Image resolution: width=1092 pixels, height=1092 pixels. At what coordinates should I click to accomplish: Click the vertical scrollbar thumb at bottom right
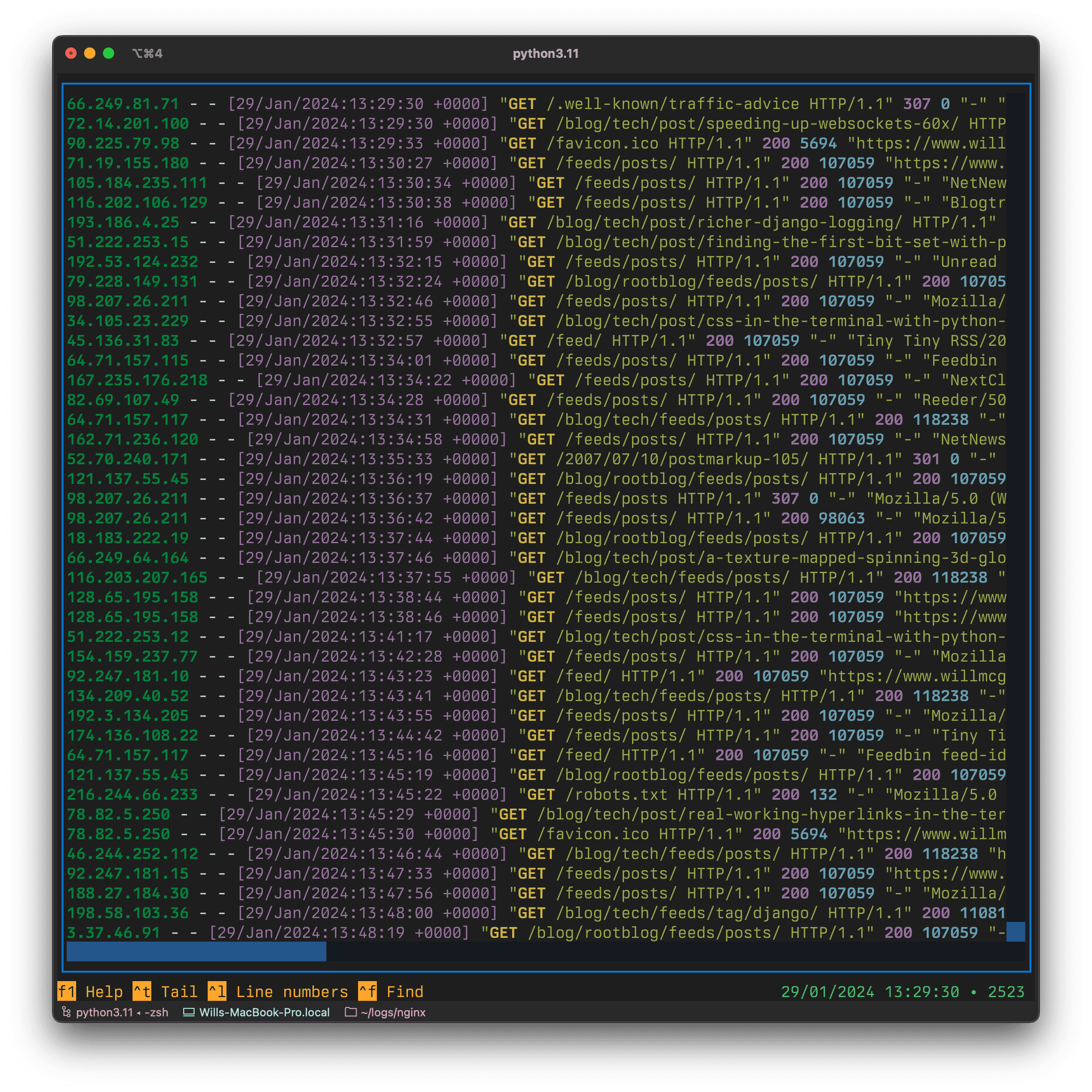point(1015,932)
